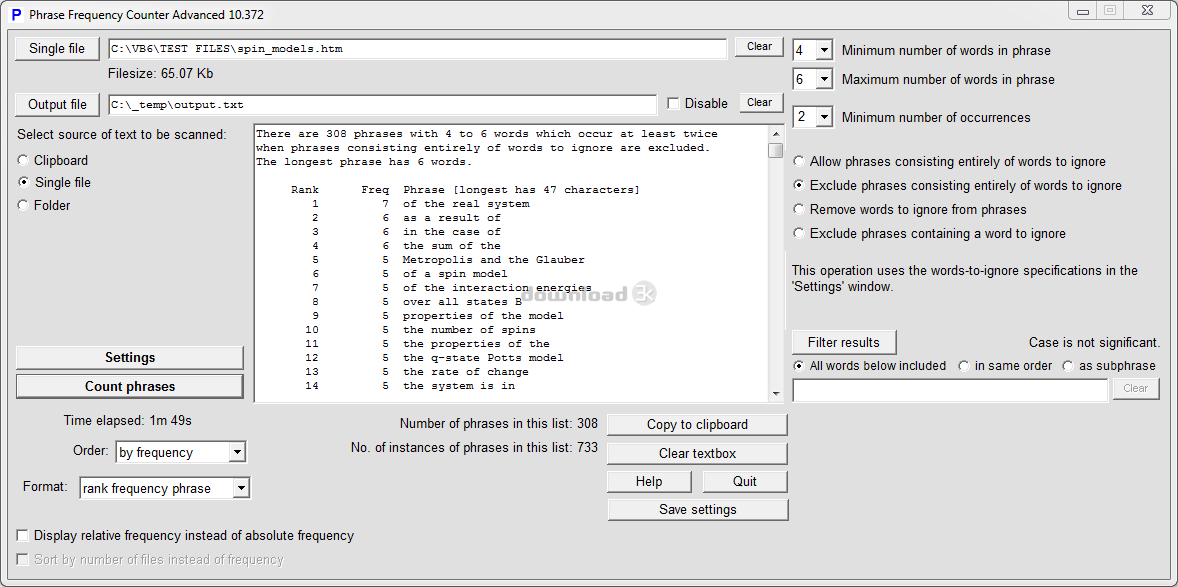Click results scrollbar down arrow

click(776, 394)
